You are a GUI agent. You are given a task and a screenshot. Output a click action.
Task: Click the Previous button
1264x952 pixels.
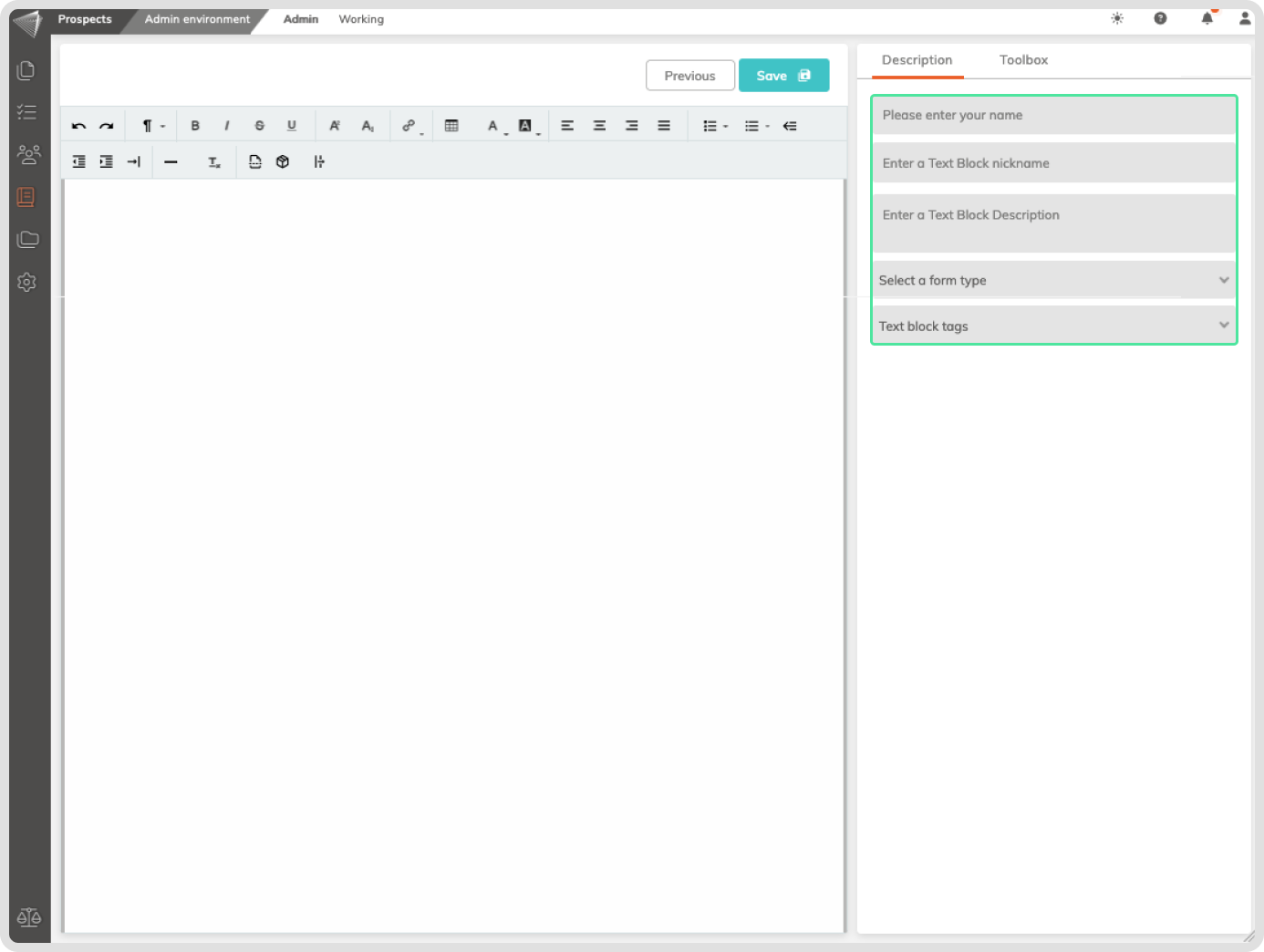pos(689,76)
